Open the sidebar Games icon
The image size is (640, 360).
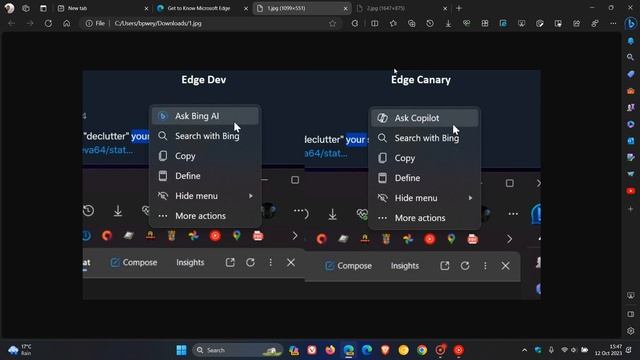point(631,107)
